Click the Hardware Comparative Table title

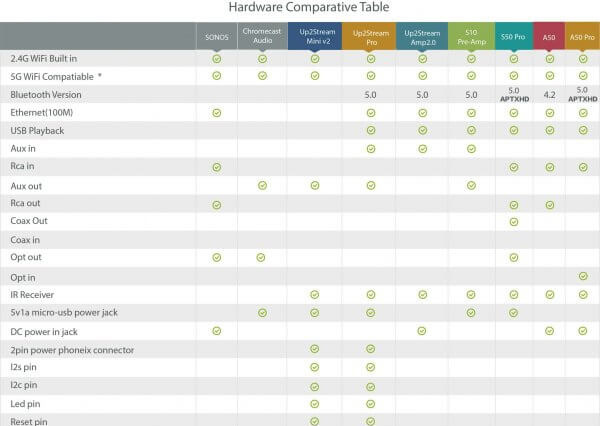300,8
